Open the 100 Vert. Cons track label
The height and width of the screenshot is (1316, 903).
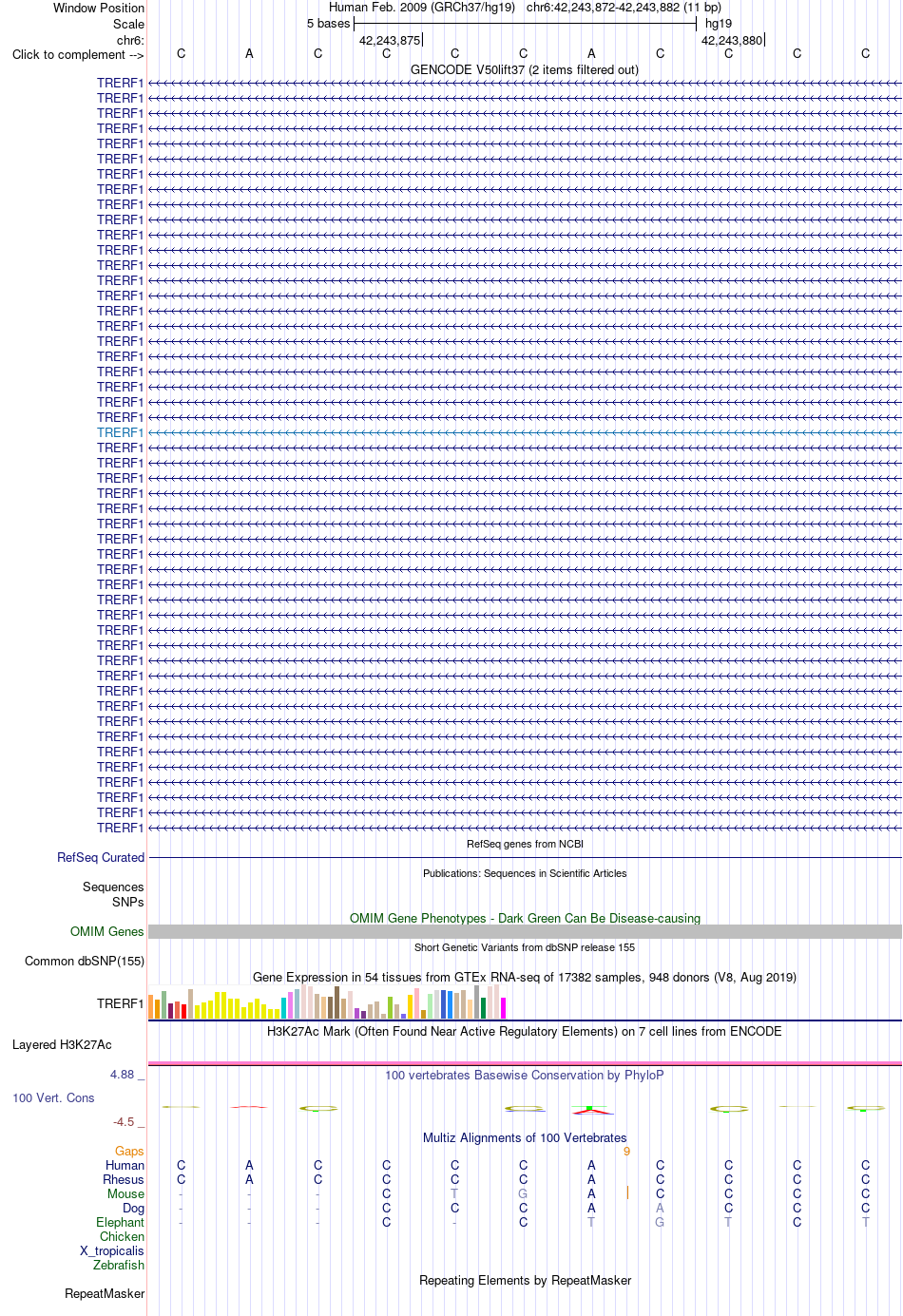click(x=53, y=1097)
